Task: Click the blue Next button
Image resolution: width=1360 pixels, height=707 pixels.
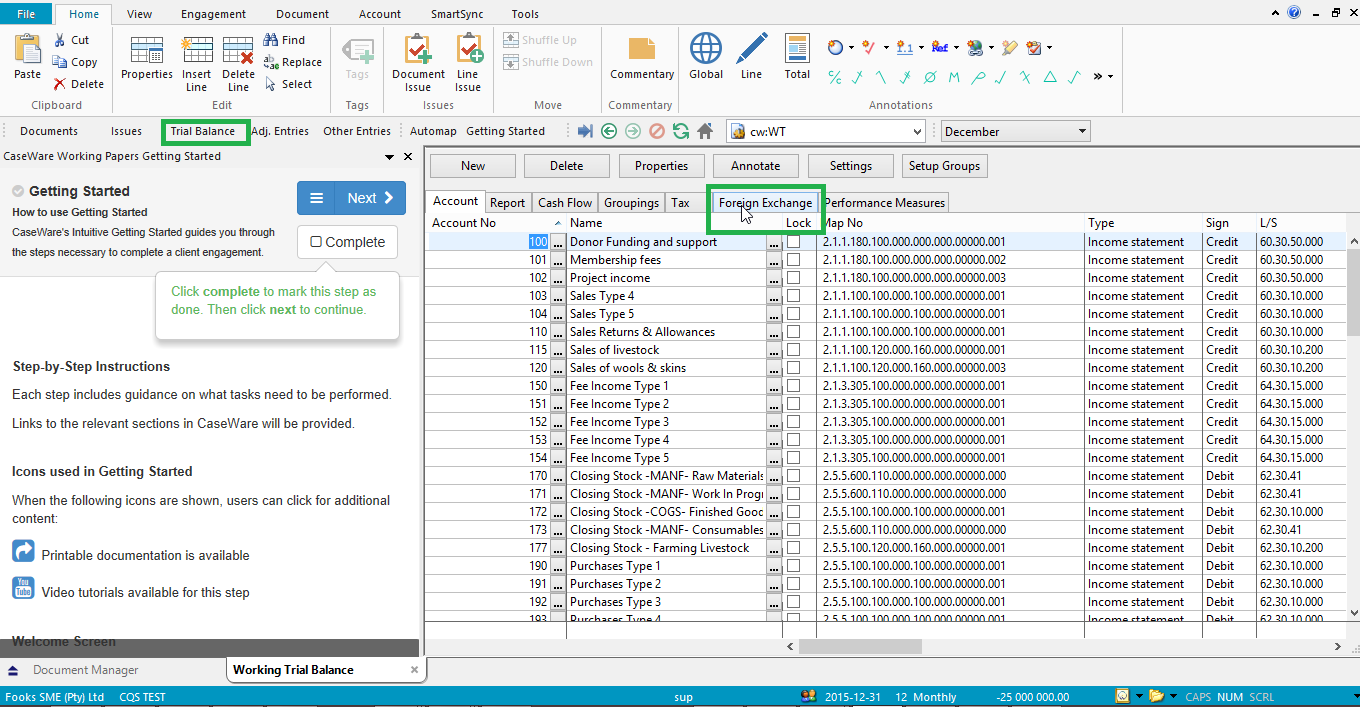Action: 369,198
